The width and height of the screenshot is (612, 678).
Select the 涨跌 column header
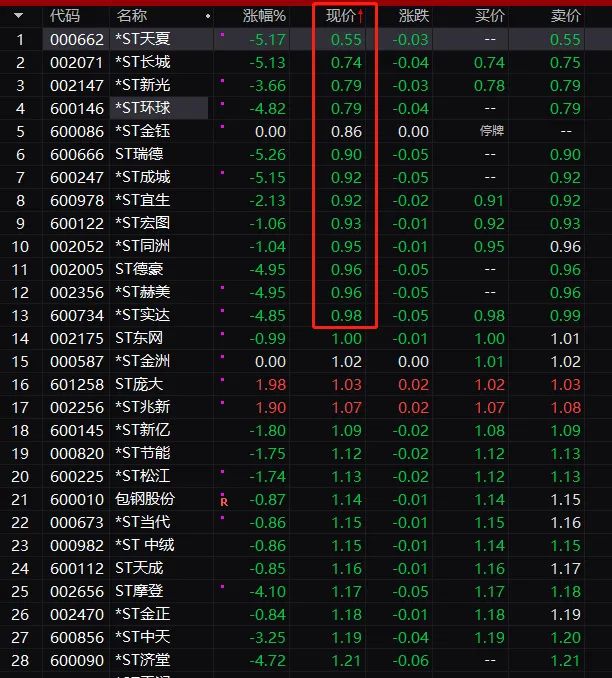click(x=413, y=17)
